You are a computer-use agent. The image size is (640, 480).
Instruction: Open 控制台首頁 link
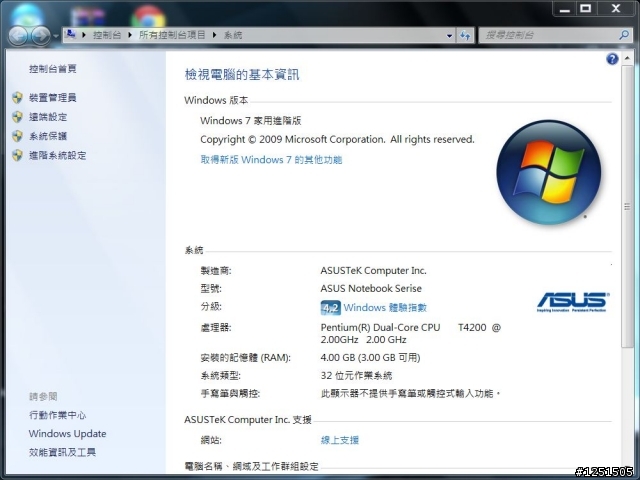[53, 69]
